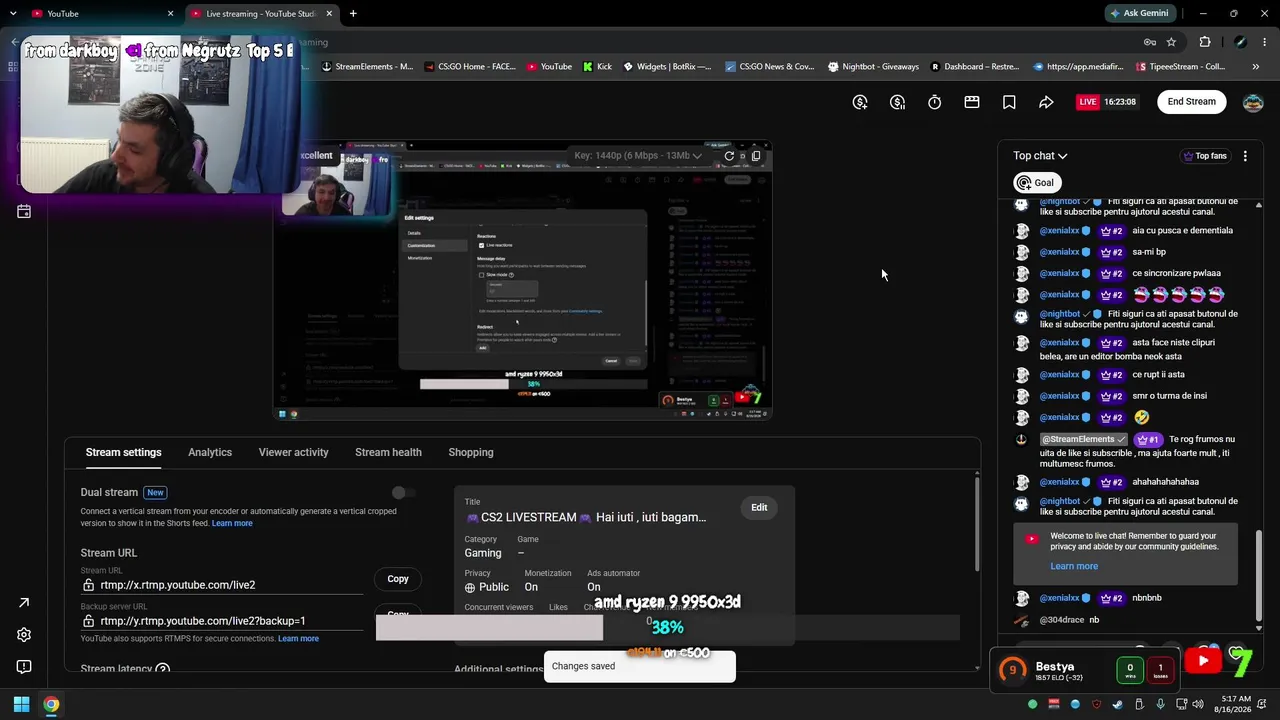Click Chrome icon in taskbar
The image size is (1280, 720).
coord(51,704)
